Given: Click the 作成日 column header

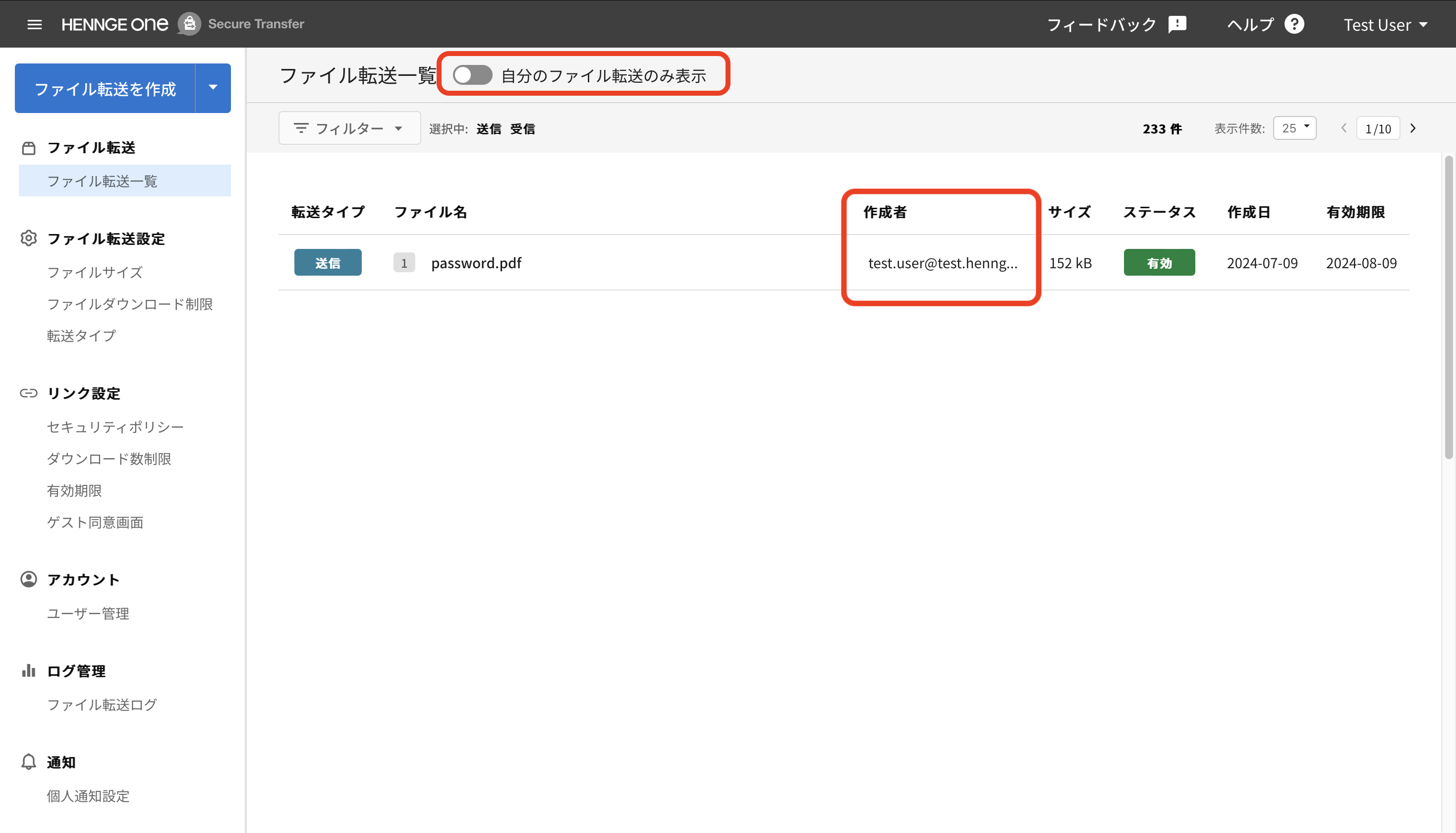Looking at the screenshot, I should [1248, 212].
